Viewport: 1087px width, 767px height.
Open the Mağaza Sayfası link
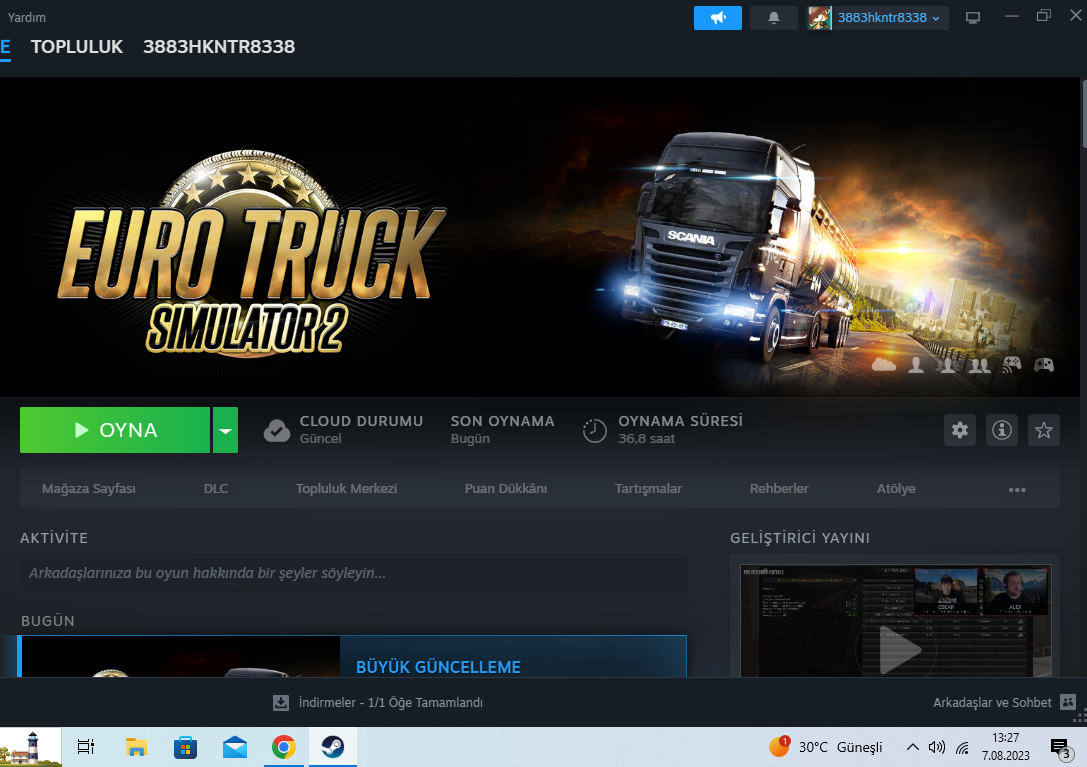(x=89, y=488)
